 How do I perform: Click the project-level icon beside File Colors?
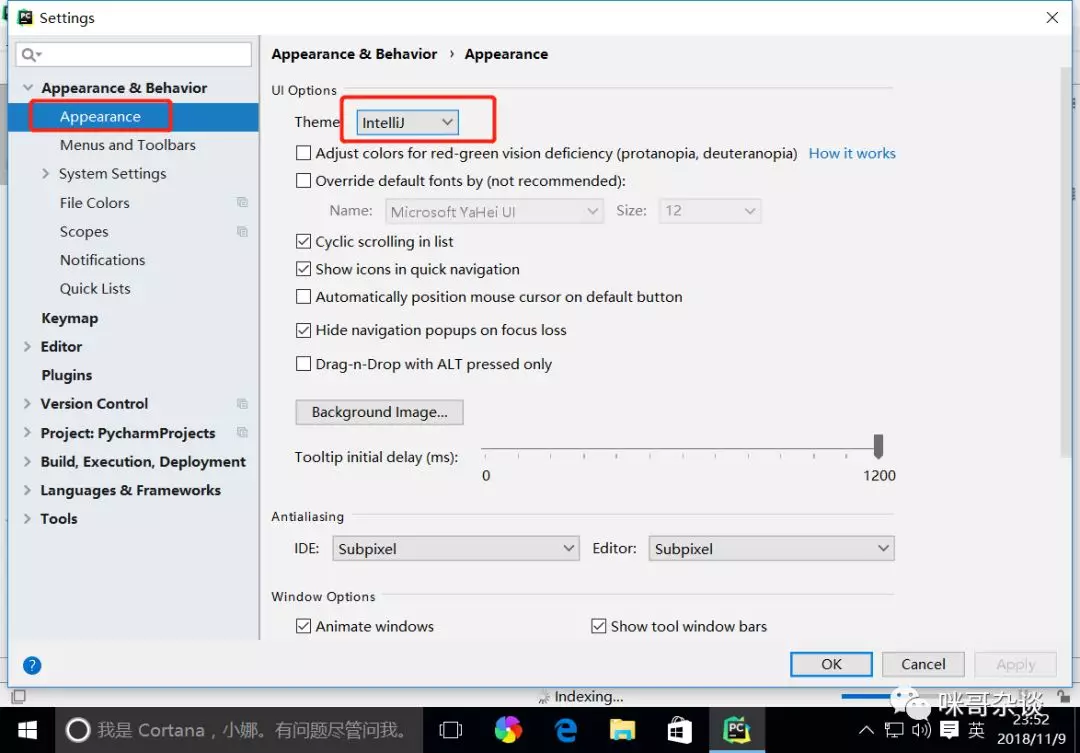(x=242, y=203)
